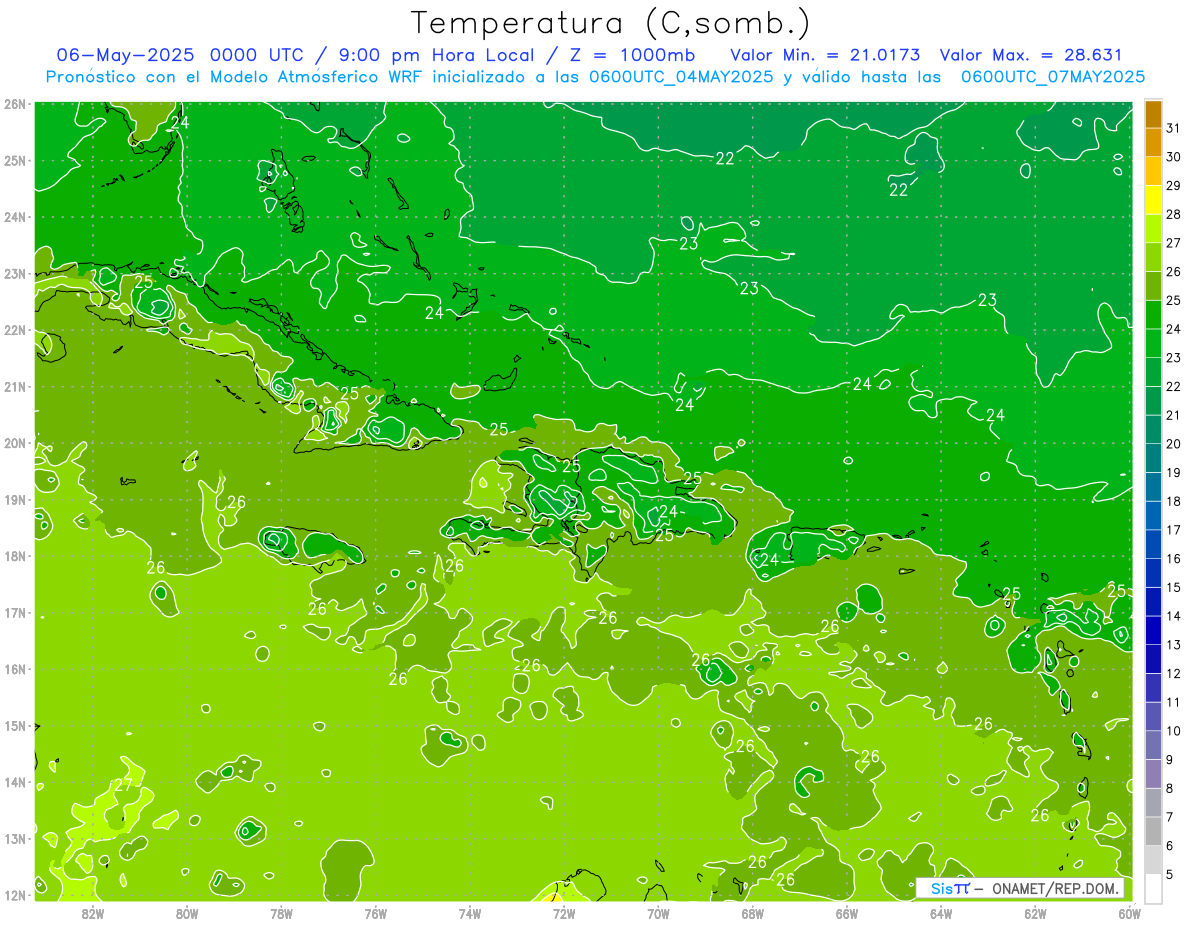The width and height of the screenshot is (1200, 927).
Task: Click the '8' label on the color scale
Action: pyautogui.click(x=1170, y=788)
